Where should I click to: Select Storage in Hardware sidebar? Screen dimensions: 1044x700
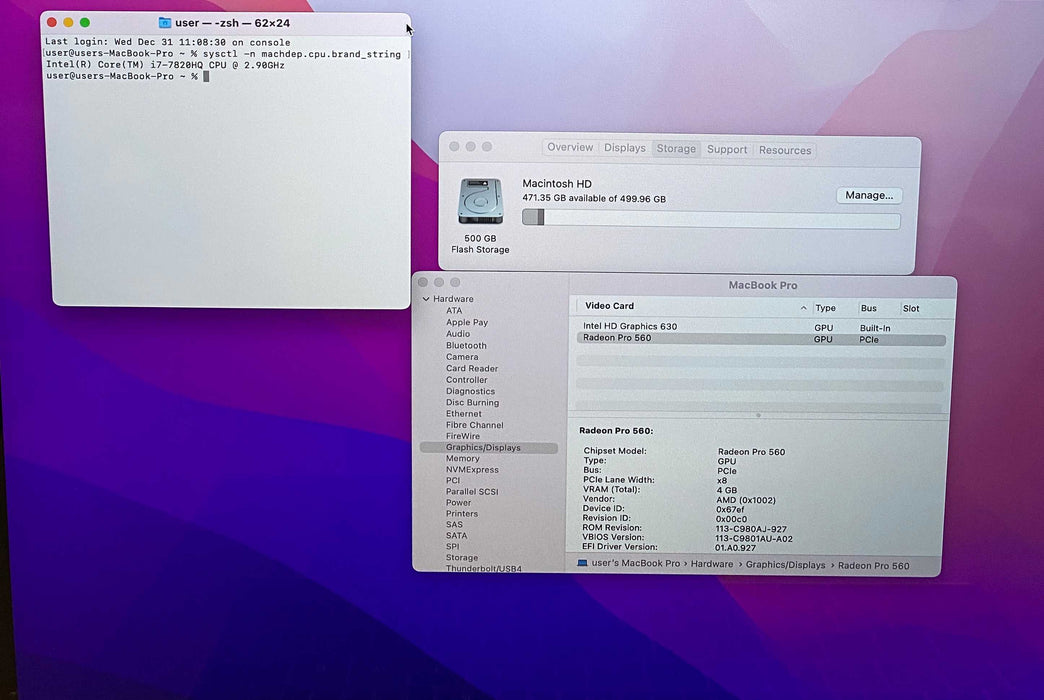(x=461, y=557)
